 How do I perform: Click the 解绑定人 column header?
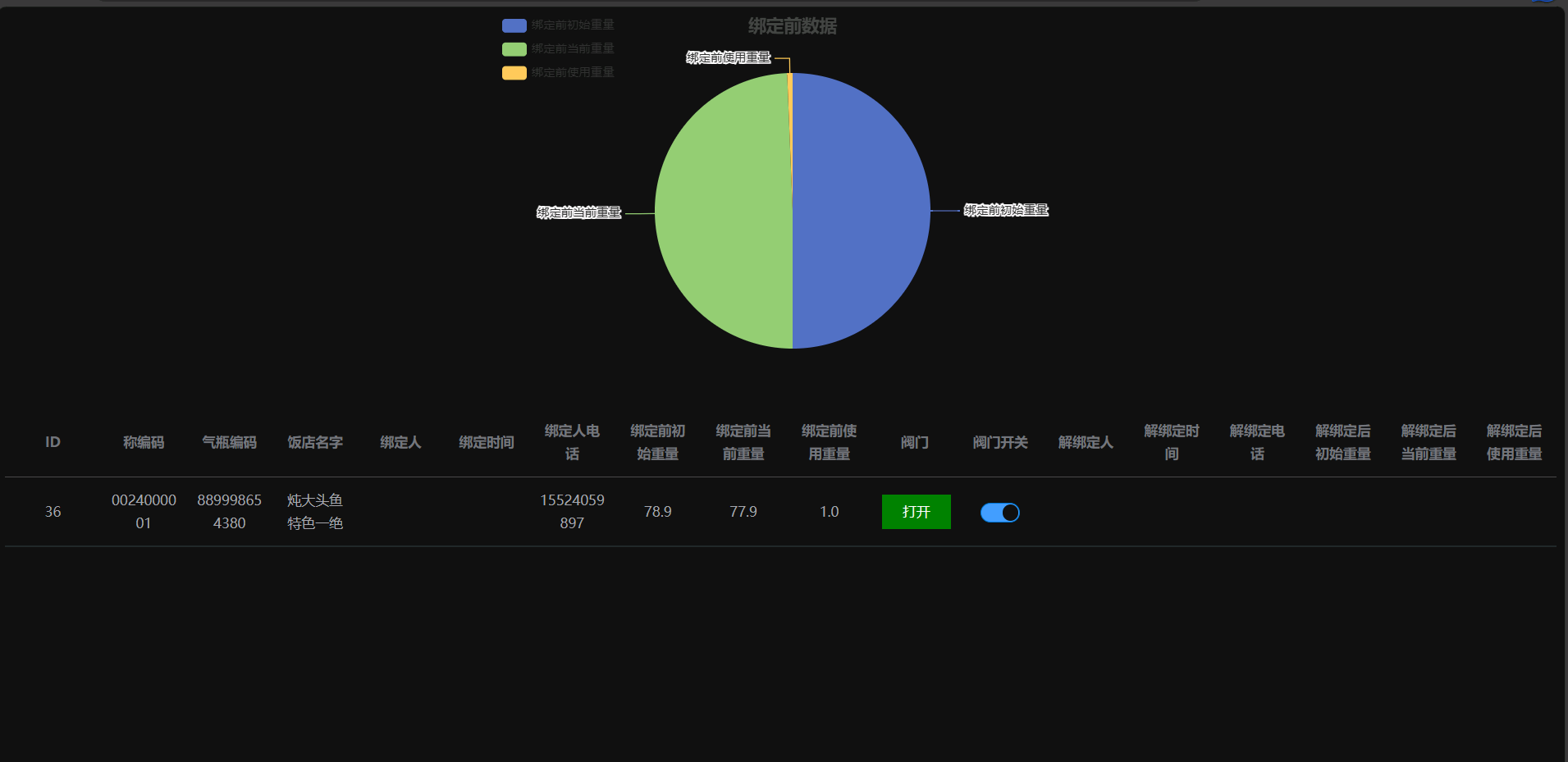point(1086,442)
